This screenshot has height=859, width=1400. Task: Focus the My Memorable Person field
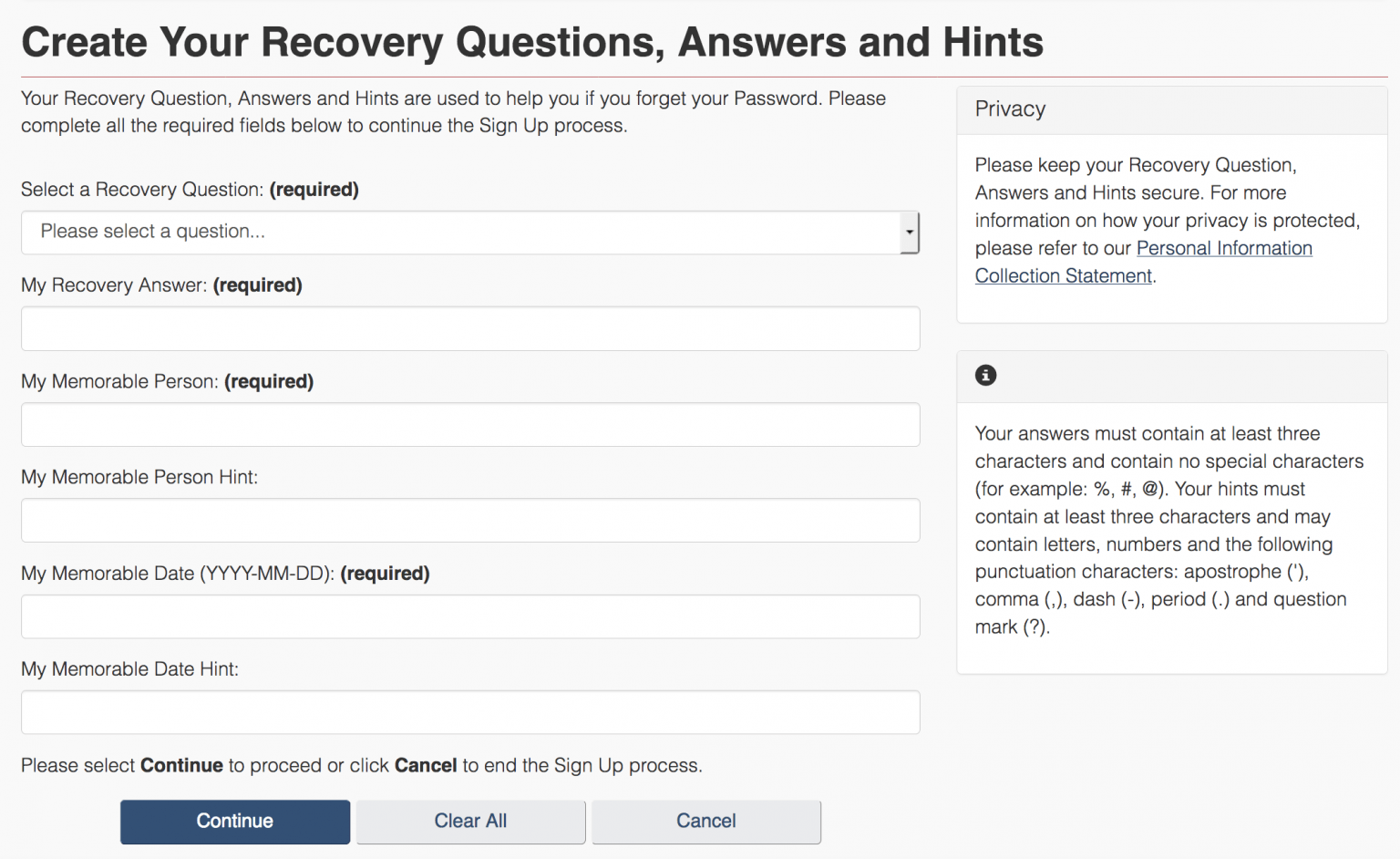[x=470, y=425]
